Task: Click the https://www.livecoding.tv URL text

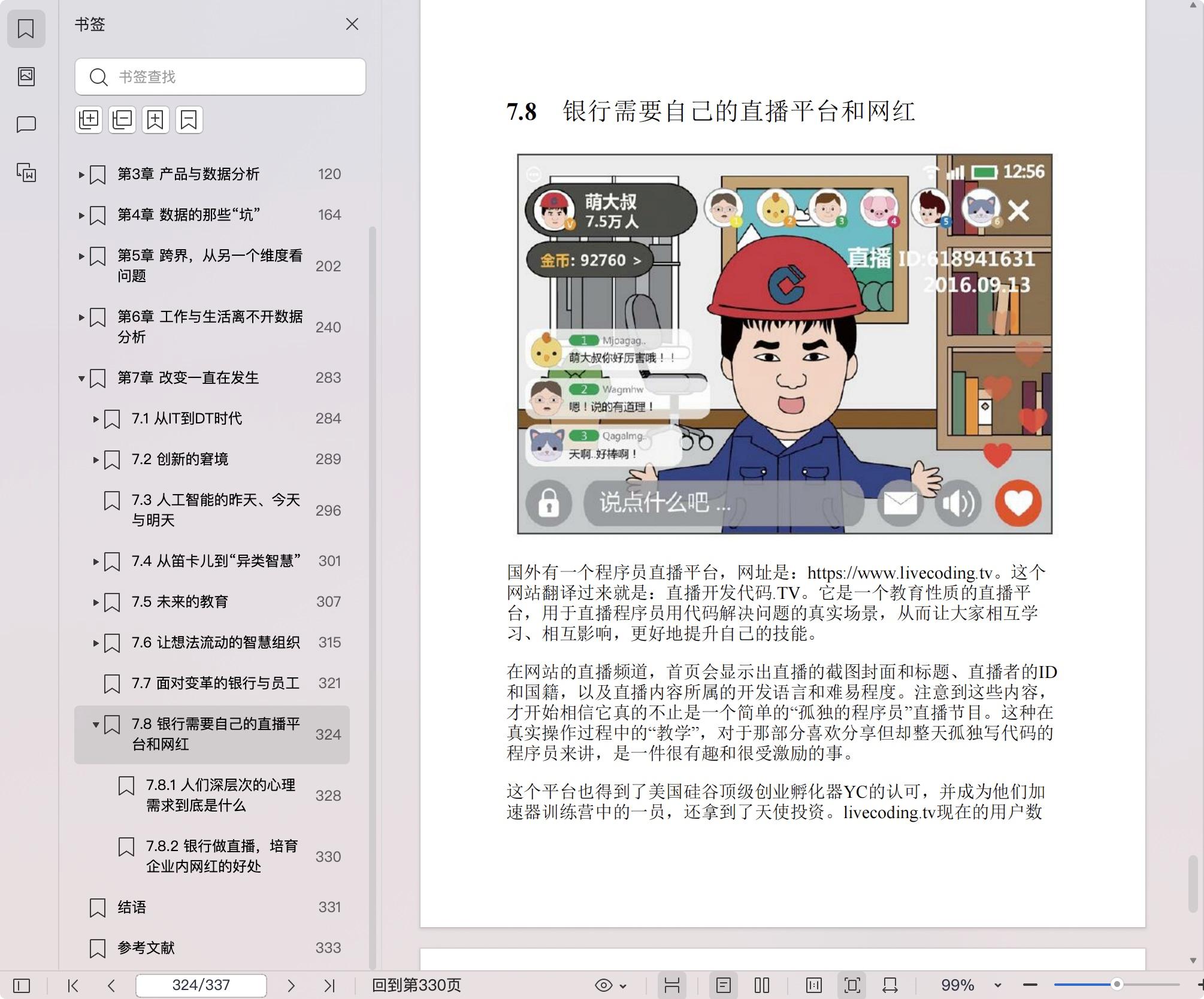Action: coord(900,573)
